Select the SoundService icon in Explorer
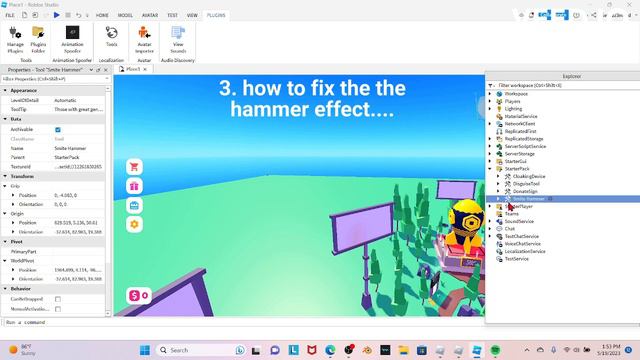This screenshot has width=640, height=360. [499, 221]
